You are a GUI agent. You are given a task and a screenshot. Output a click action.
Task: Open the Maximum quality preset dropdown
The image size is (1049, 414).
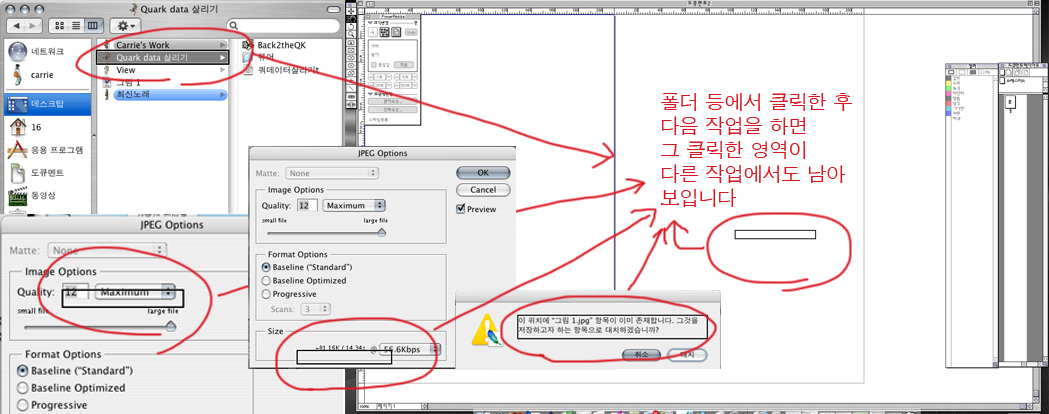(x=355, y=204)
